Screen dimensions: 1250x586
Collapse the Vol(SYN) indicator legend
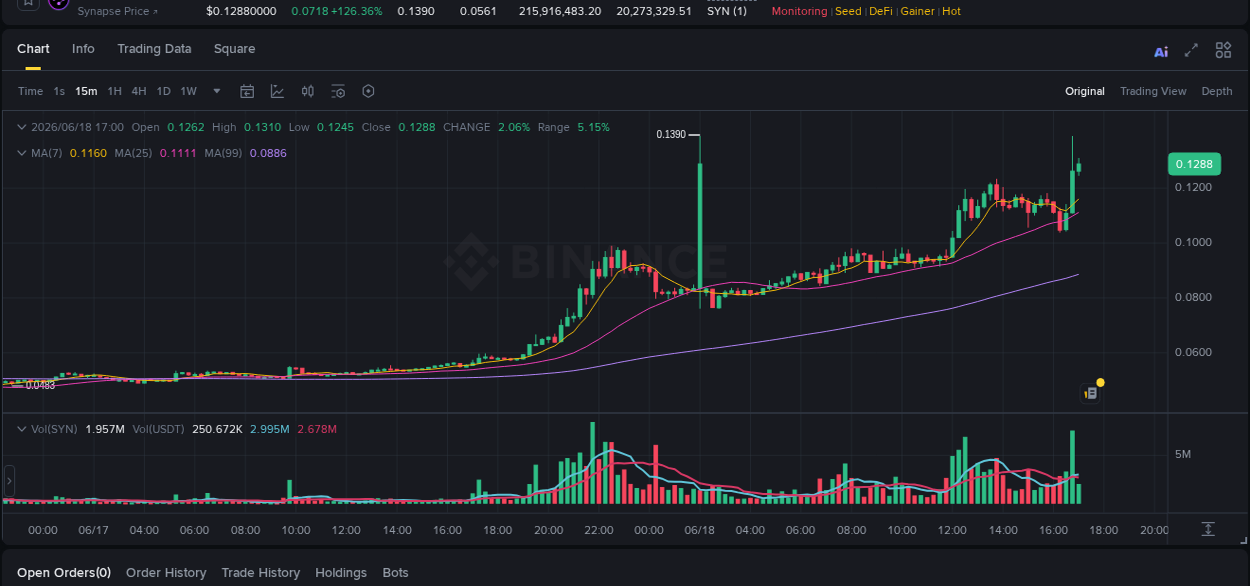22,429
